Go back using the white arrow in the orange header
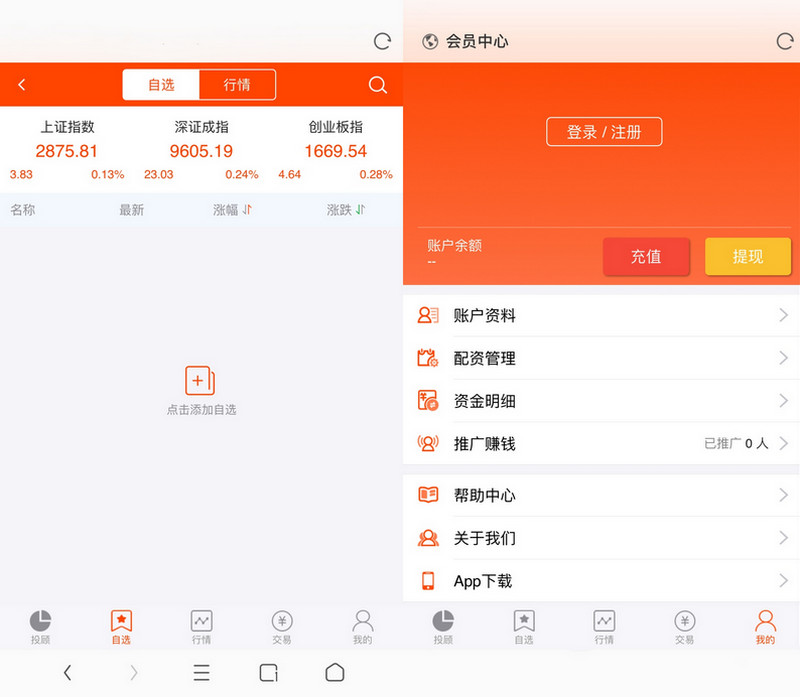Screen dimensions: 800x697 [x=22, y=85]
